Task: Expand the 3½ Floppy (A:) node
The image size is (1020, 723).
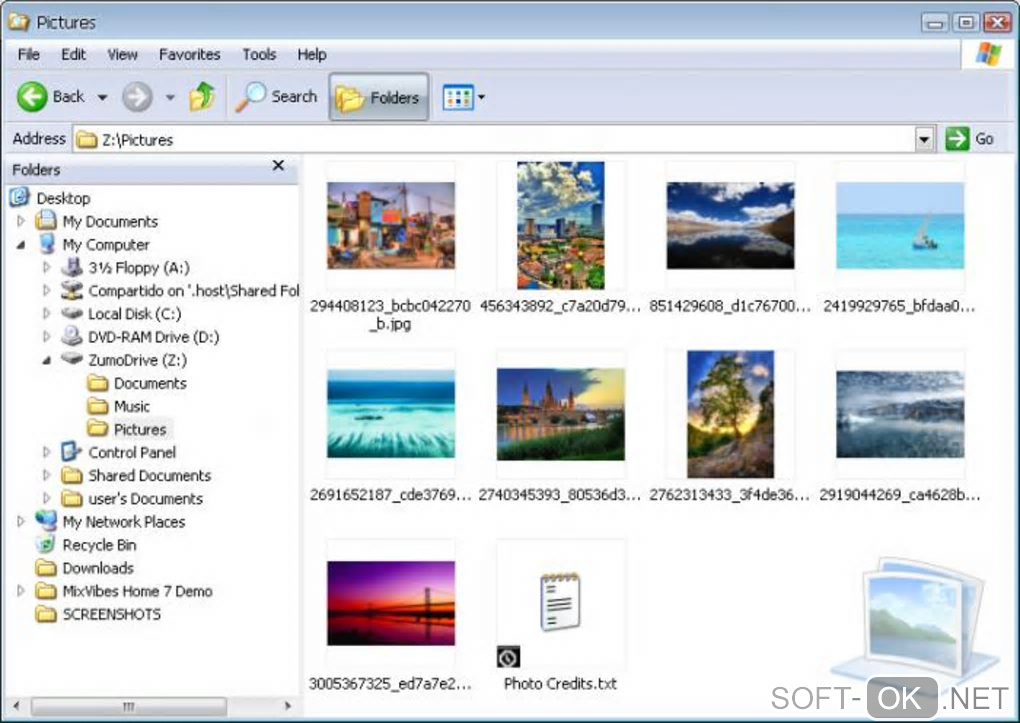Action: [x=46, y=267]
